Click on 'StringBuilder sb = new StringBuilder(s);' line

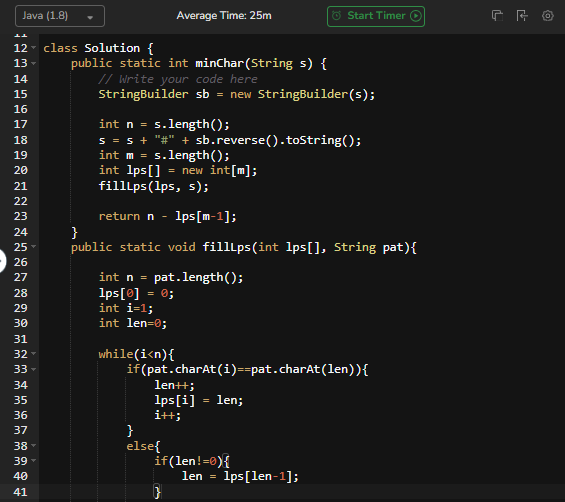[x=237, y=94]
